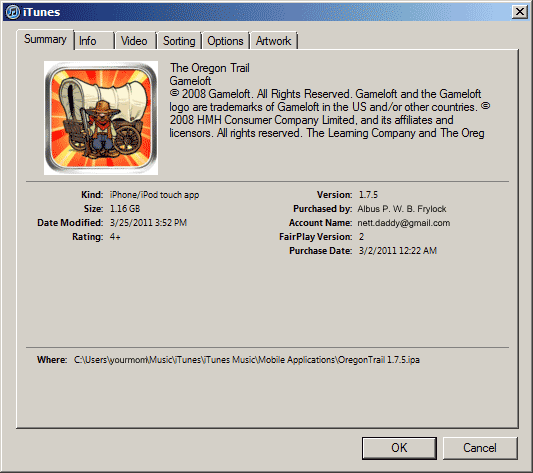The height and width of the screenshot is (473, 533).
Task: Click the 2008 Gameloft copyright paragraph
Action: (330, 113)
